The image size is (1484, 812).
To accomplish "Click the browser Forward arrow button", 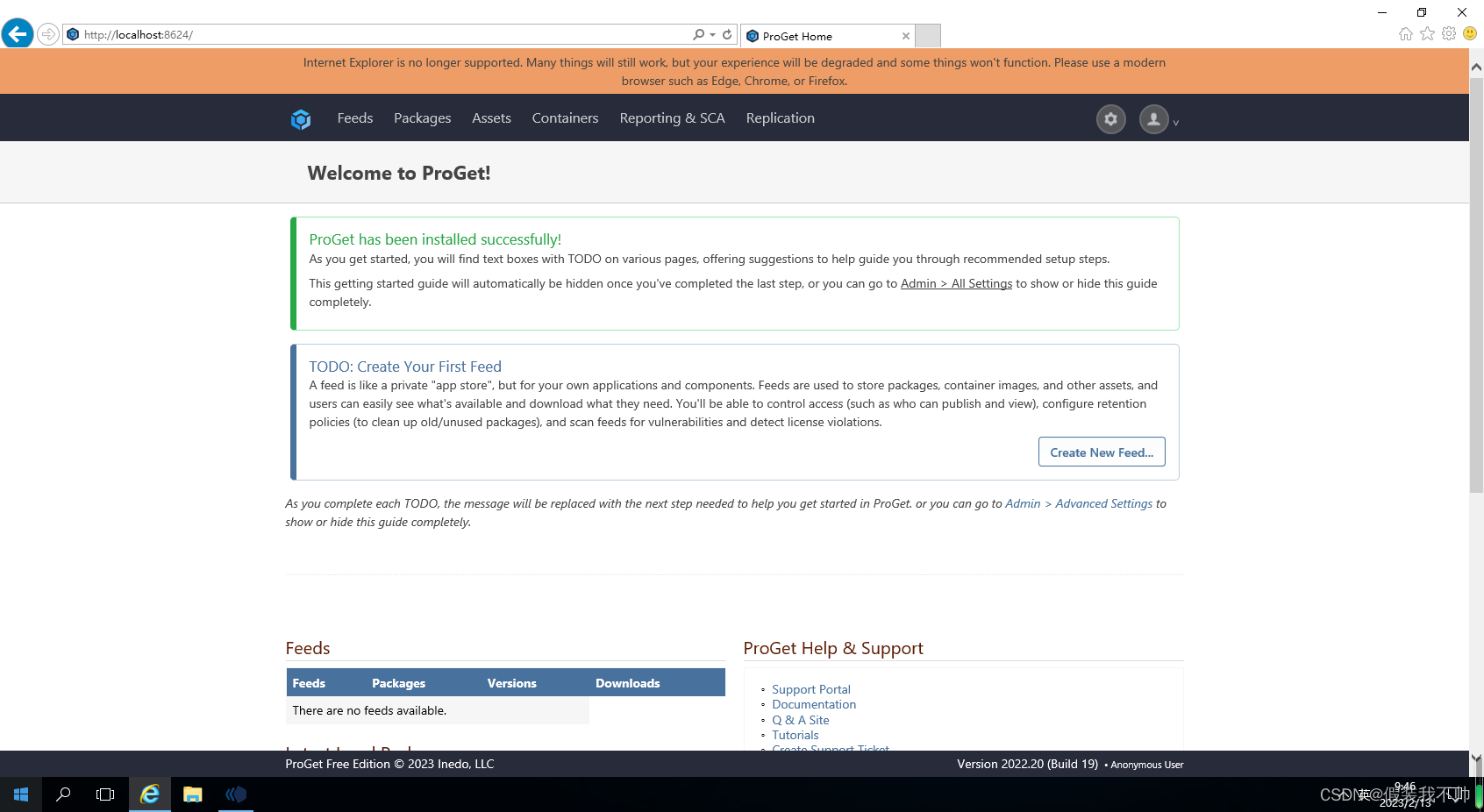I will click(48, 34).
